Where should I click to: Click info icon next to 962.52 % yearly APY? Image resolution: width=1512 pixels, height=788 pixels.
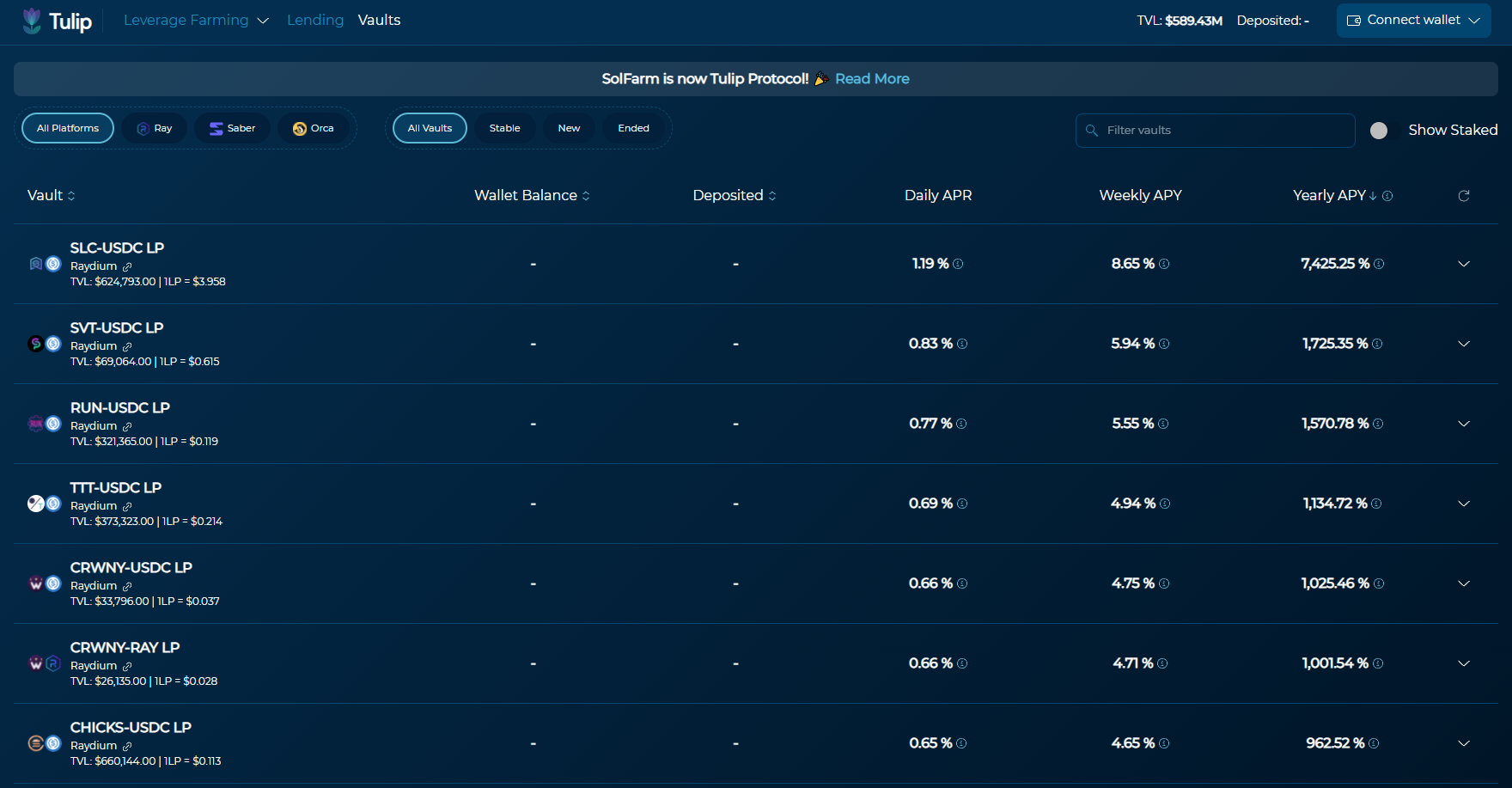point(1374,743)
